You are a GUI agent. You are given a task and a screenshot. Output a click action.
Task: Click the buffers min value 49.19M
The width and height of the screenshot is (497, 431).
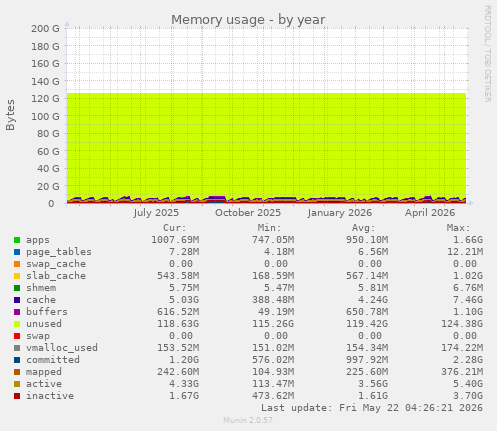(276, 312)
